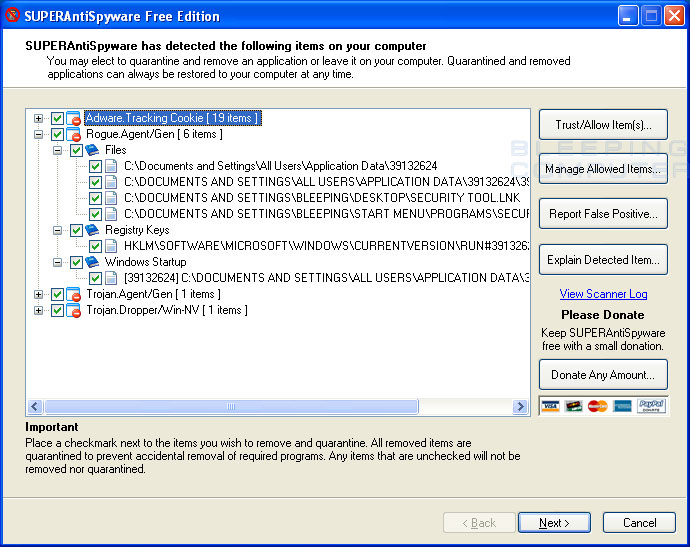This screenshot has width=690, height=547.
Task: Collapse the Rogue.Agent/Gen node
Action: (x=39, y=134)
